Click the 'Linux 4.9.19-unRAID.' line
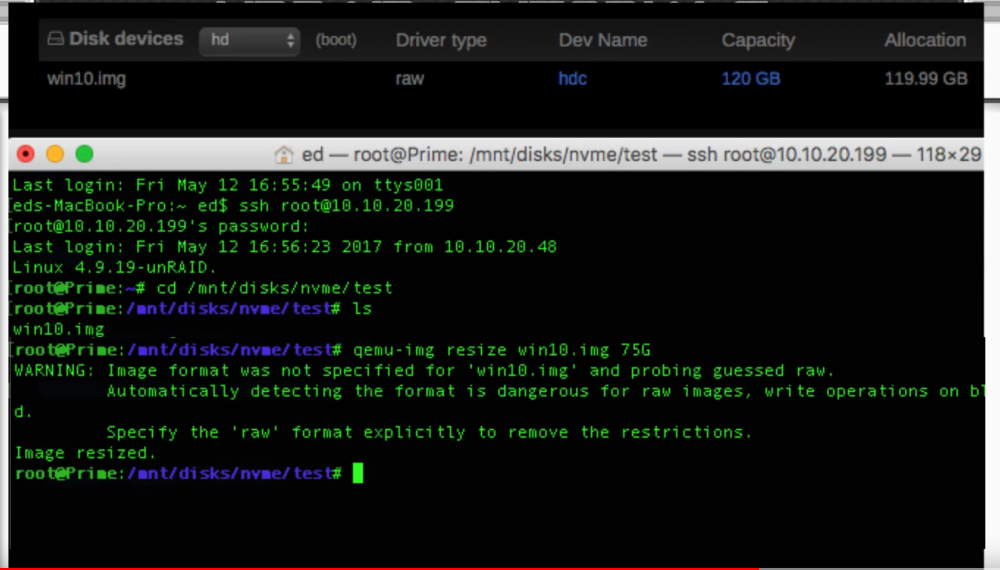This screenshot has width=1000, height=570. (115, 267)
